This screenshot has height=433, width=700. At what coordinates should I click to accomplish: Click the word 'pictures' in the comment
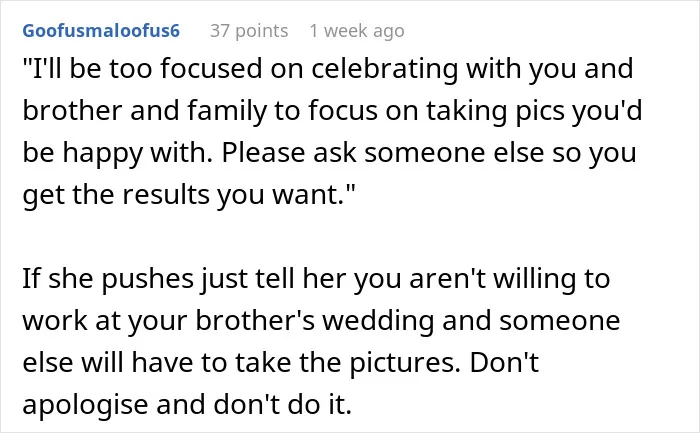(x=404, y=363)
